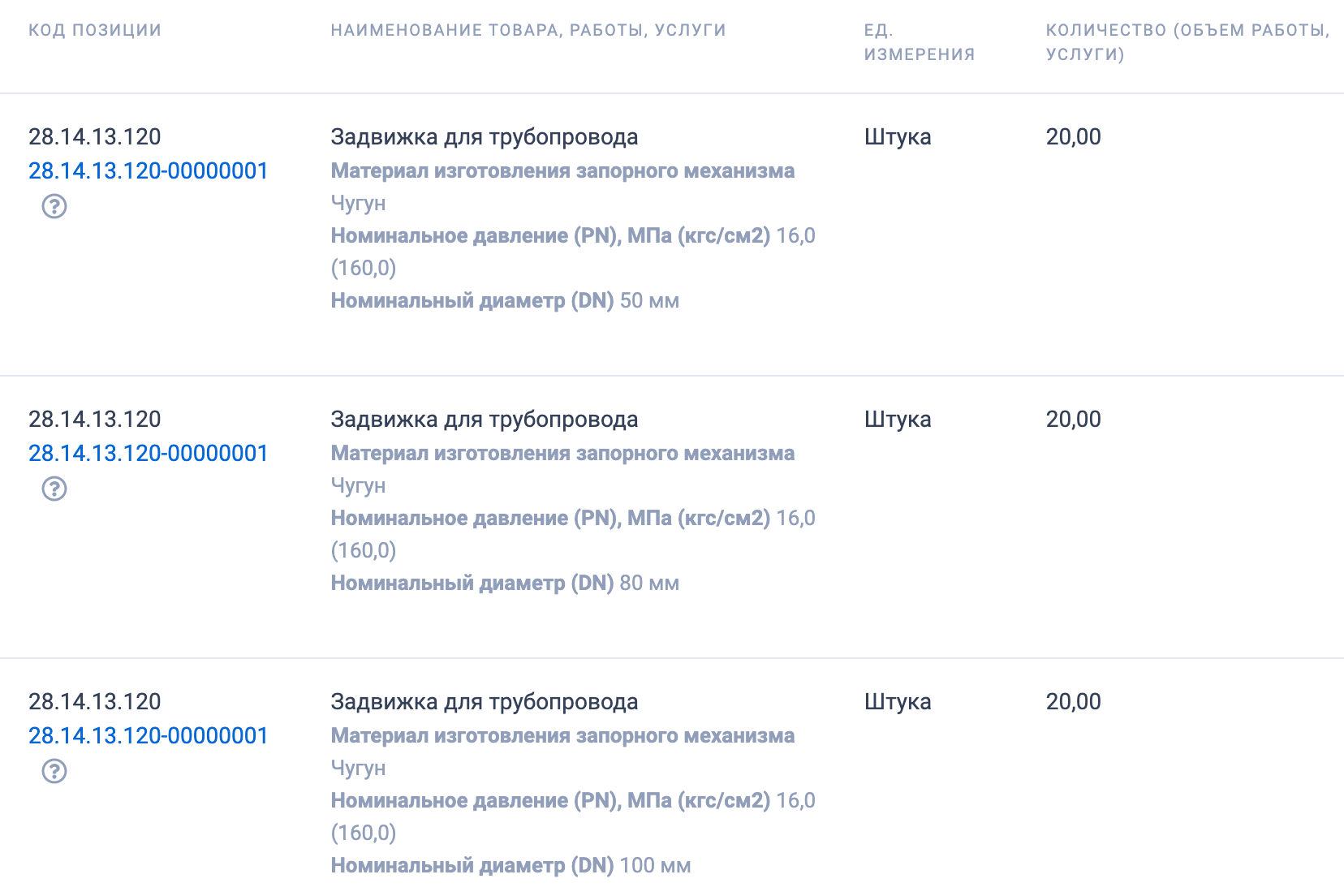Viewport: 1344px width, 896px height.
Task: Click Материал изготовления запорного механизма in the DN 80 мм row
Action: coord(562,453)
